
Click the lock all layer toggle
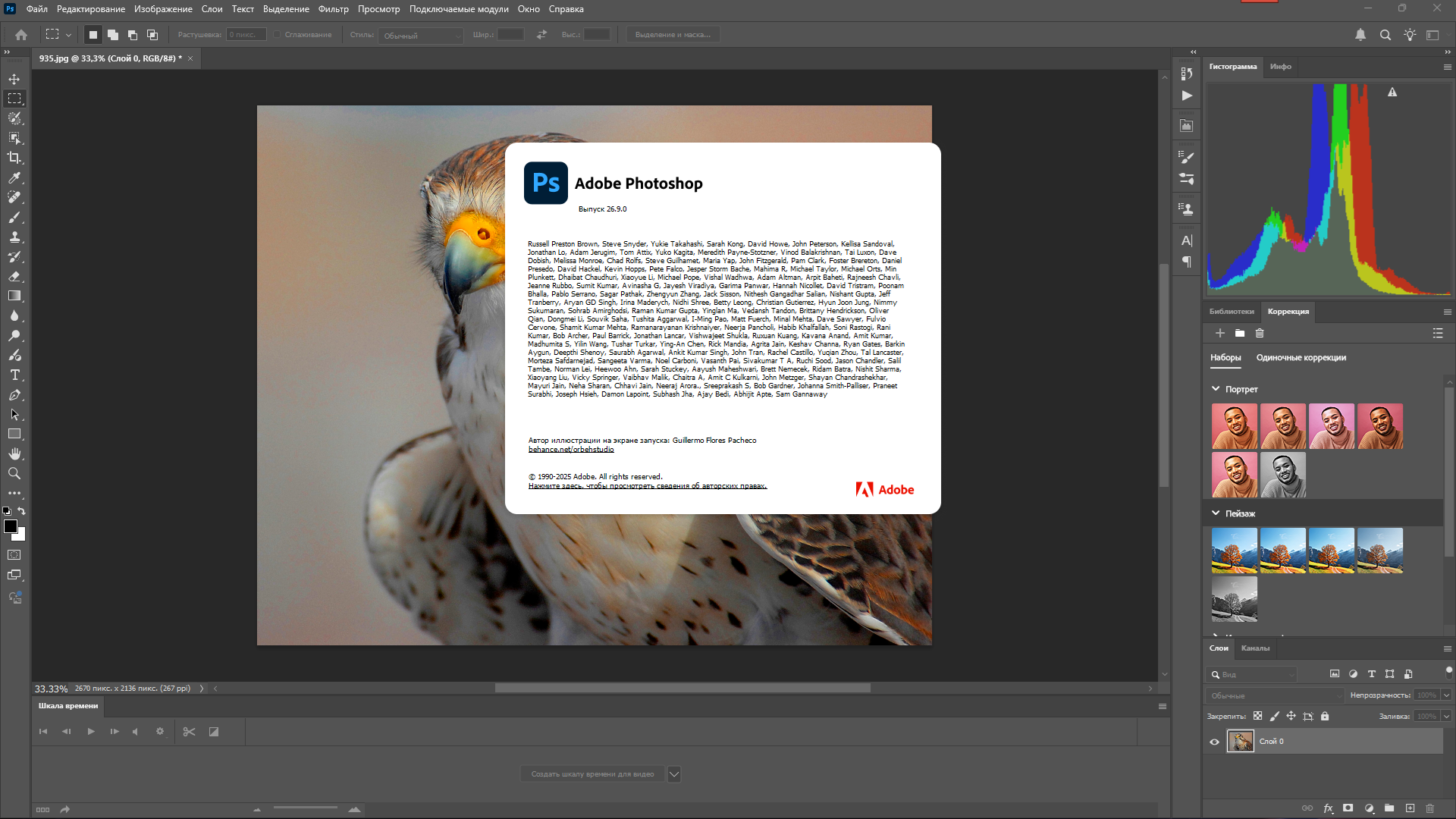tap(1325, 716)
